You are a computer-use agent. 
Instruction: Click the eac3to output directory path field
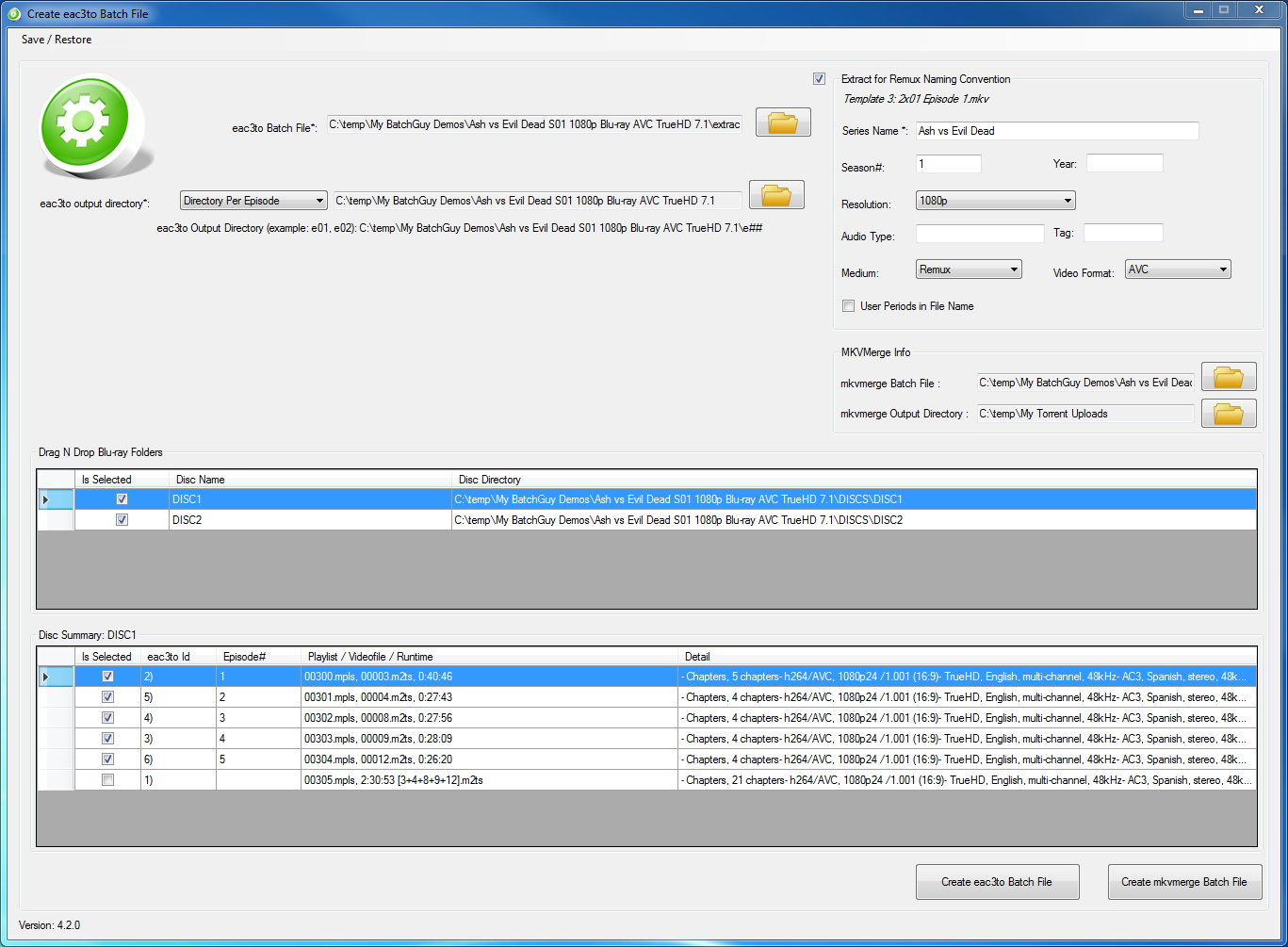click(x=537, y=201)
